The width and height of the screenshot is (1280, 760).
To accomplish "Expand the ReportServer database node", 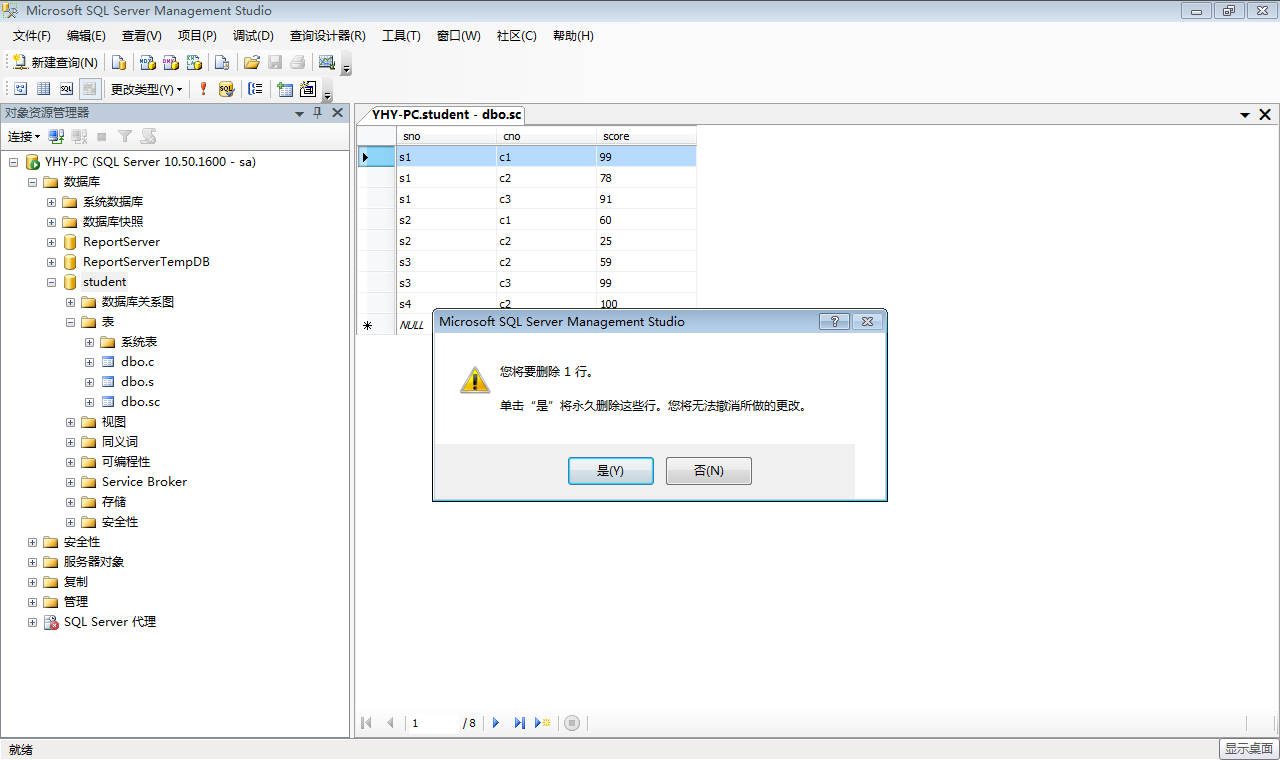I will (x=51, y=242).
